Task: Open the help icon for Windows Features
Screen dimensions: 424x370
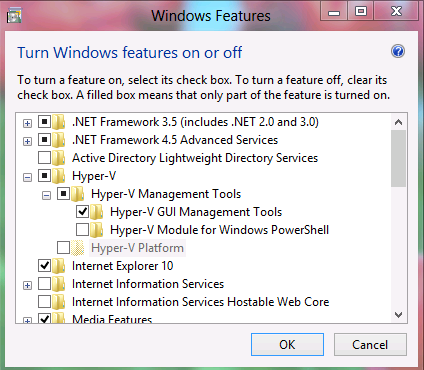Action: (x=398, y=51)
